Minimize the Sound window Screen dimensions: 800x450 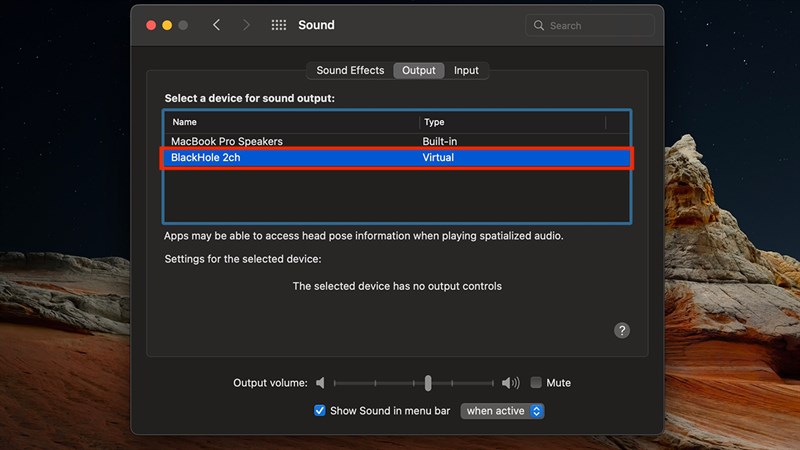pos(167,25)
